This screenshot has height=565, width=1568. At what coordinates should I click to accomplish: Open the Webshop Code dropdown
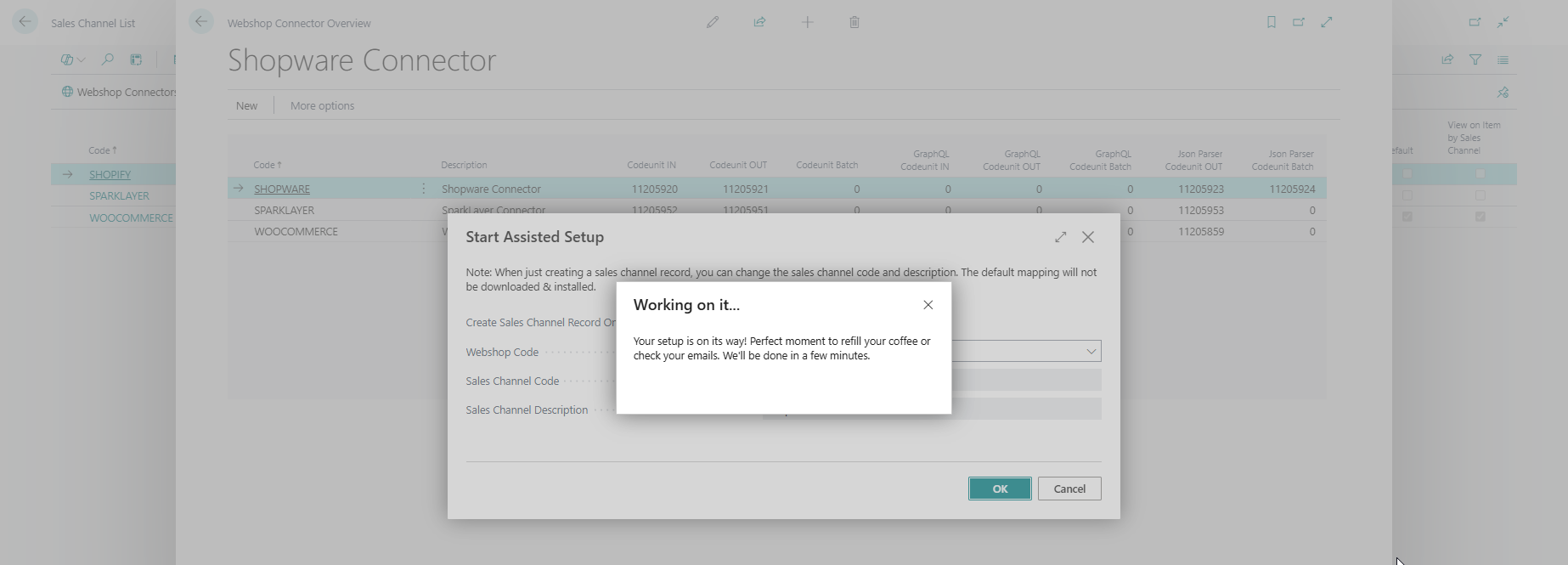1091,351
